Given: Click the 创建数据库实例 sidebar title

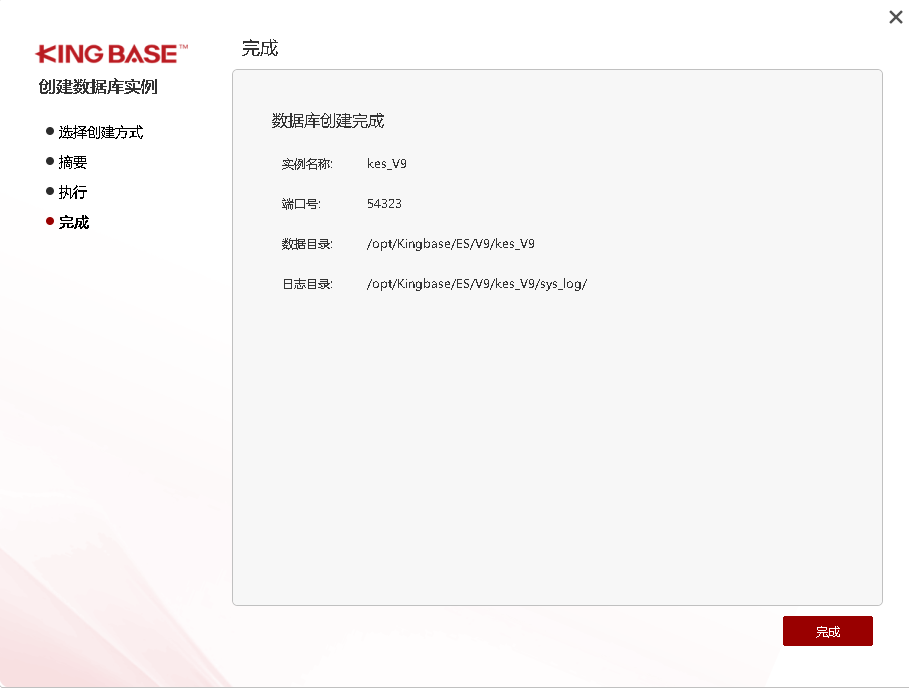Looking at the screenshot, I should click(98, 87).
